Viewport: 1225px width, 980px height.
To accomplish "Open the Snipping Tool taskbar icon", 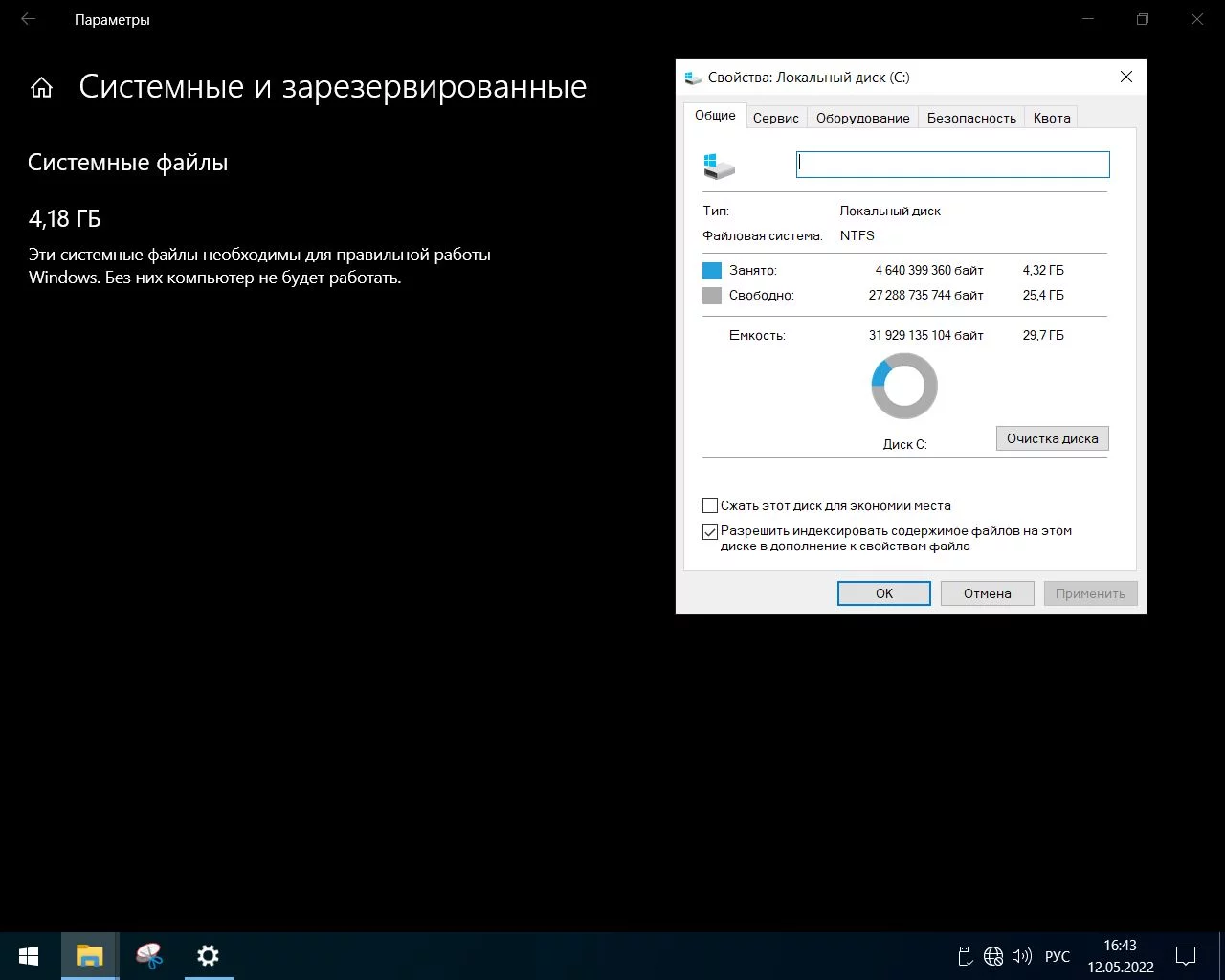I will click(149, 955).
